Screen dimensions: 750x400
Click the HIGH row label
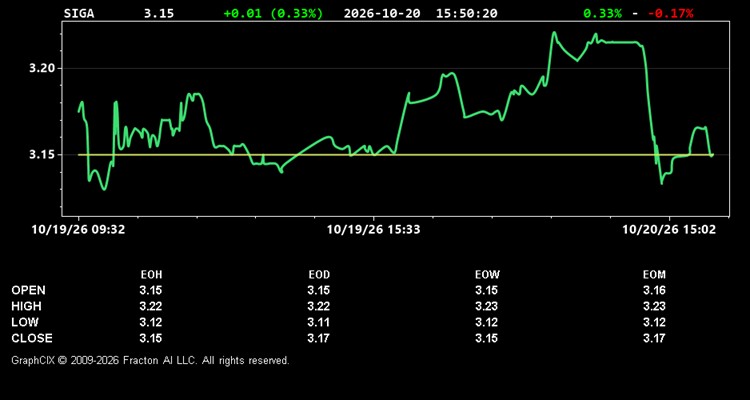pos(26,306)
